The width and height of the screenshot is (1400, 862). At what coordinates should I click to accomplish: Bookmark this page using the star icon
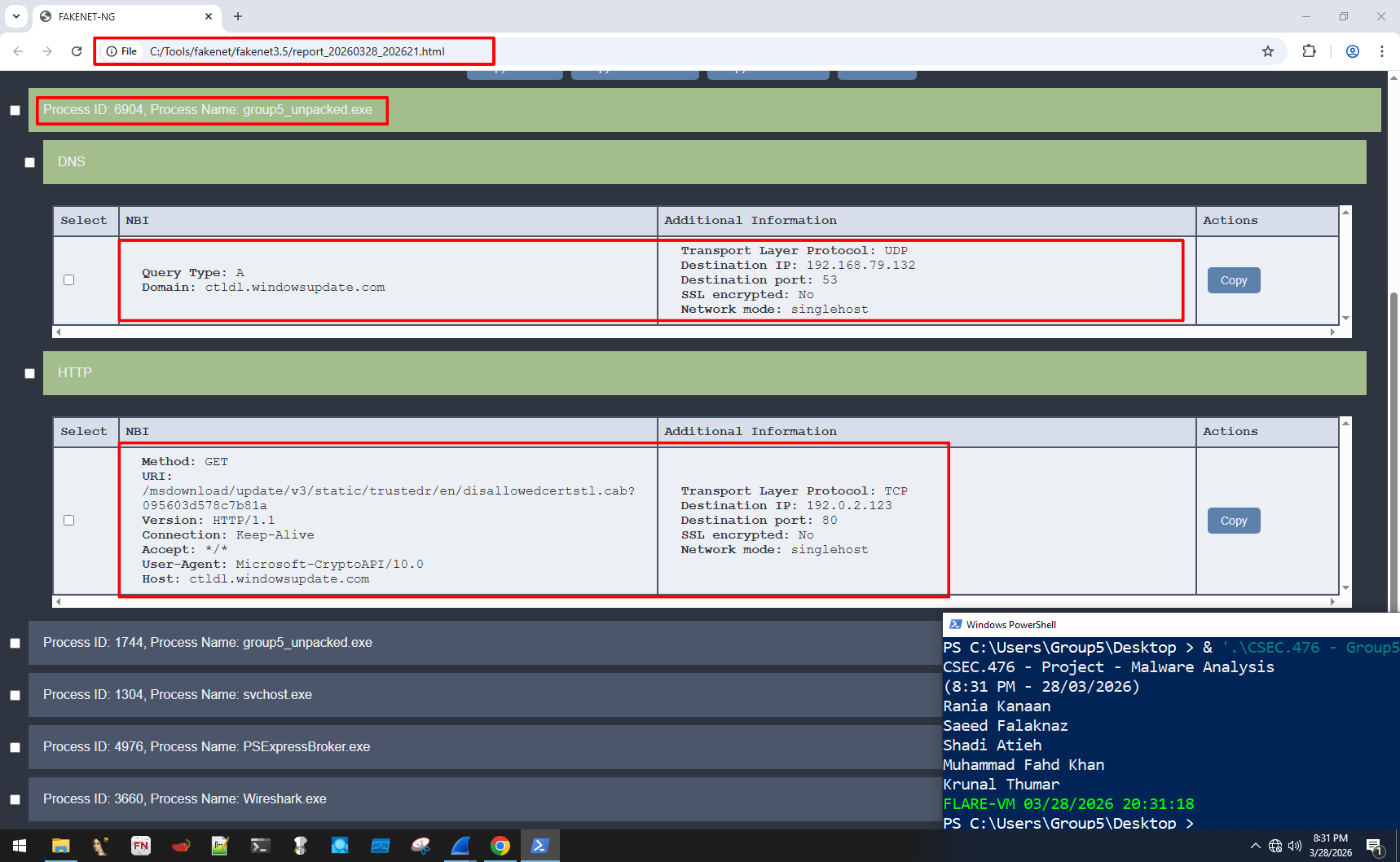[x=1268, y=51]
